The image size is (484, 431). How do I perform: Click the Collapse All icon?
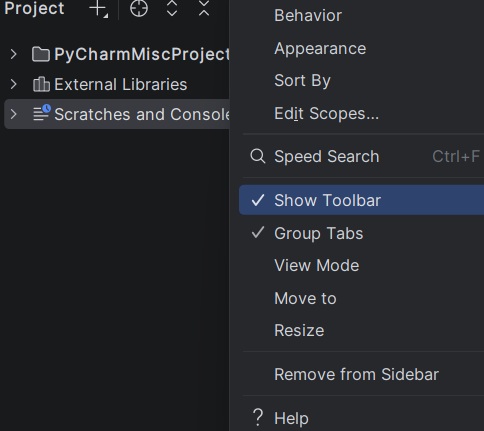(x=204, y=8)
